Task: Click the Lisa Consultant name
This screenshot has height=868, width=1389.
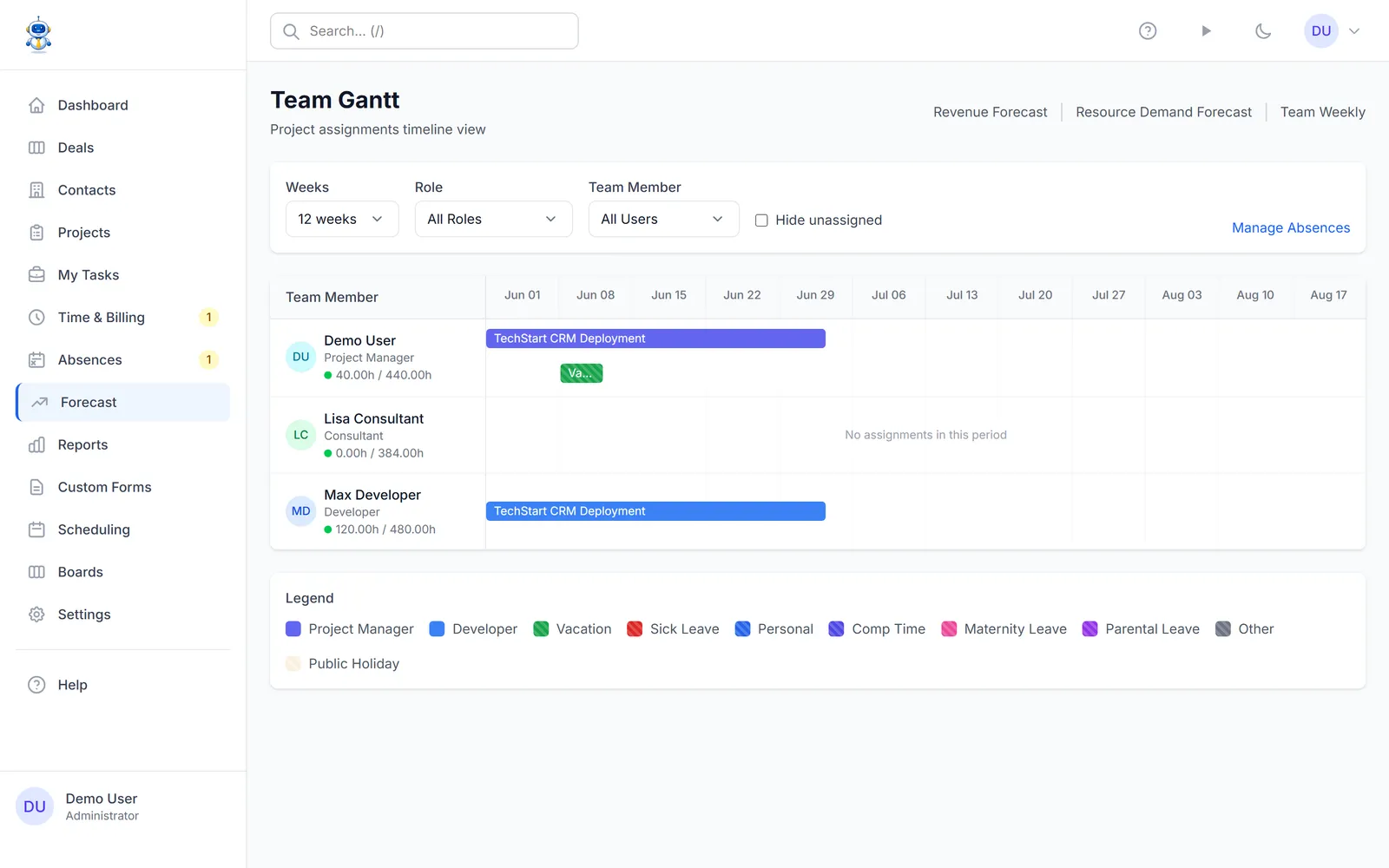Action: coord(374,418)
